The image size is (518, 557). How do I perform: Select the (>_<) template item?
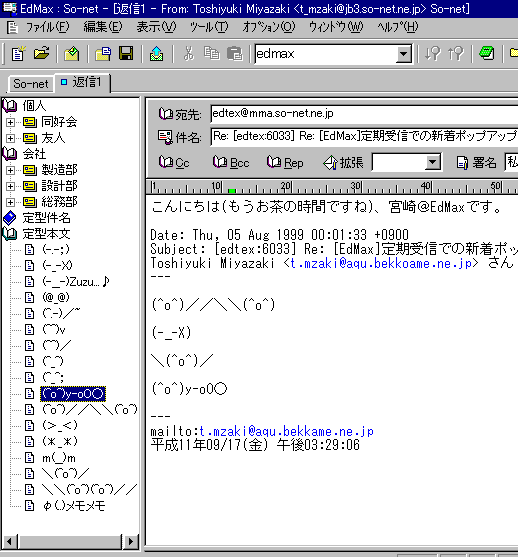(59, 426)
